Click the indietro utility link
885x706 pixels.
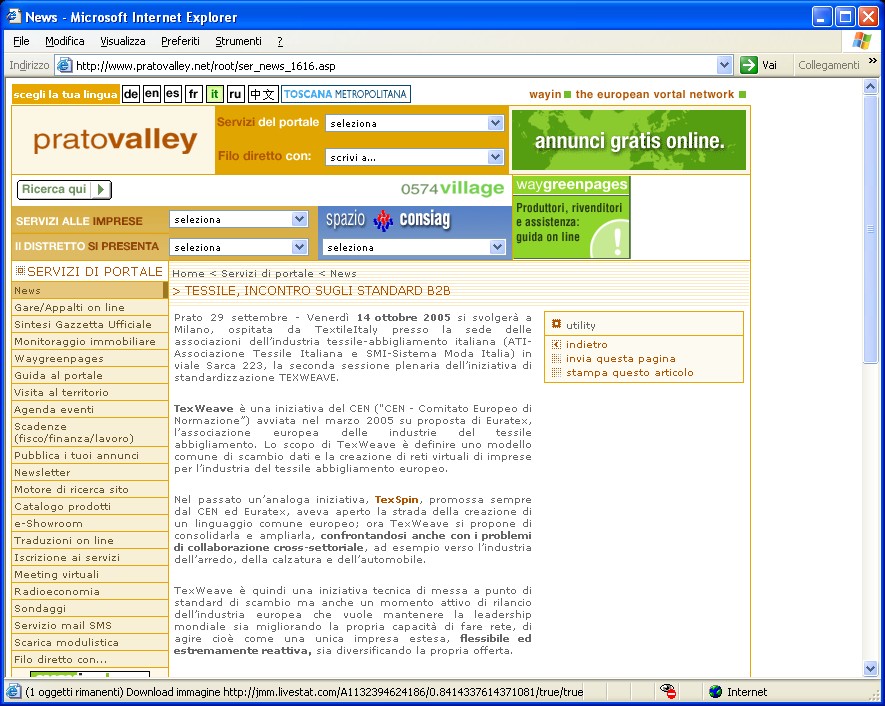587,344
